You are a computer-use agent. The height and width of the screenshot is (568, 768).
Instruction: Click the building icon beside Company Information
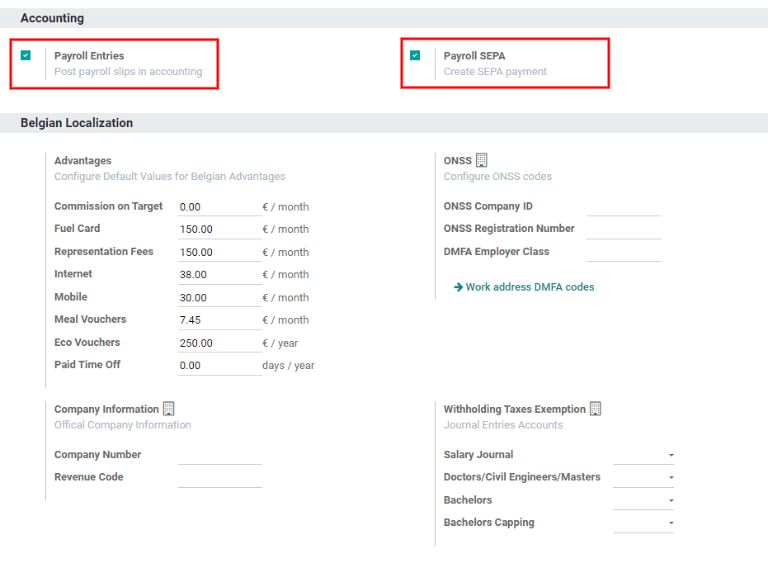click(x=169, y=409)
